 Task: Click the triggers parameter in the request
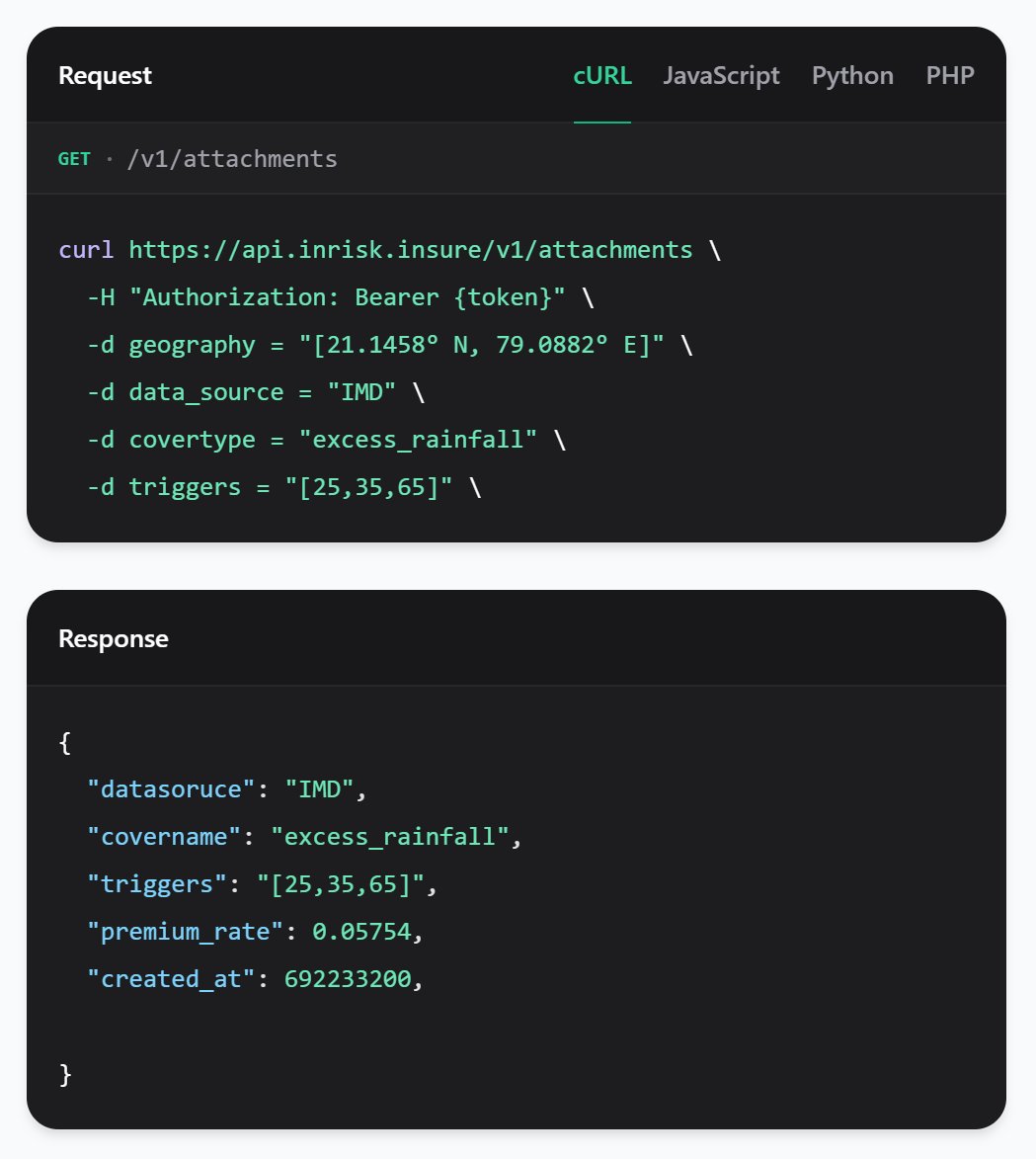tap(185, 487)
